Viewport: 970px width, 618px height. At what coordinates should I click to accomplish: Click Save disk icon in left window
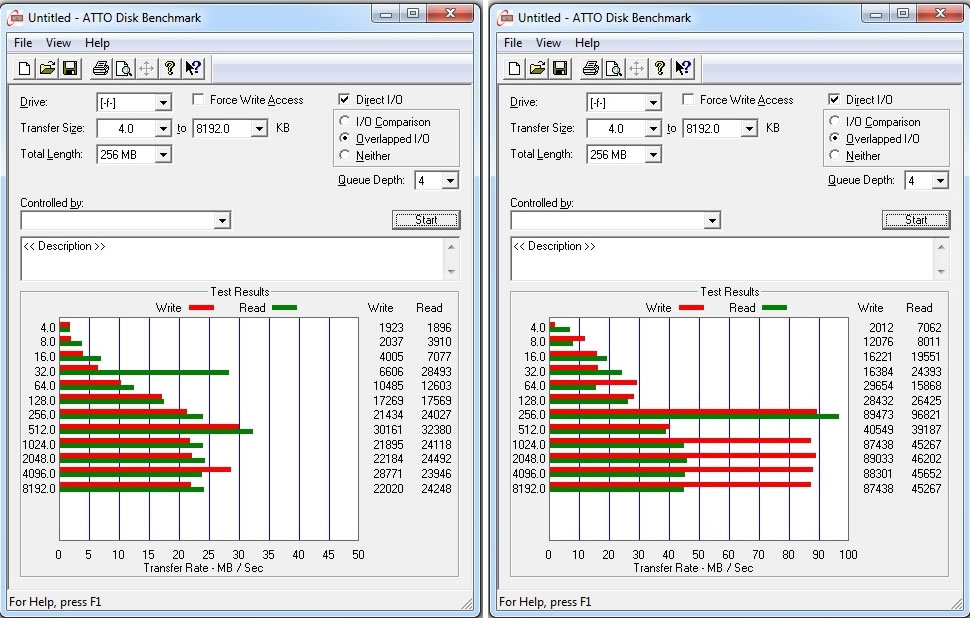[x=70, y=68]
